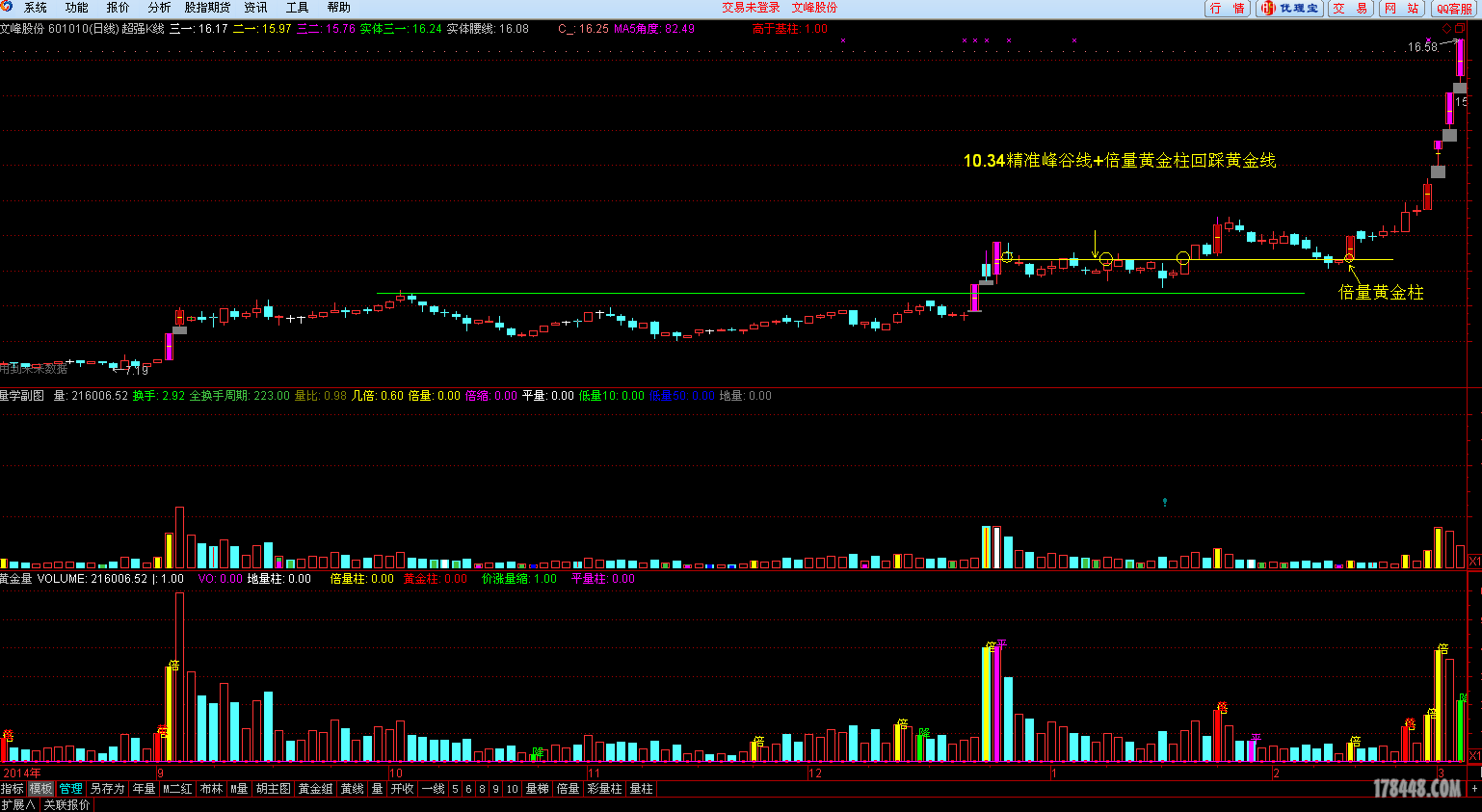Click the 换手: 2.92 value

coord(159,396)
